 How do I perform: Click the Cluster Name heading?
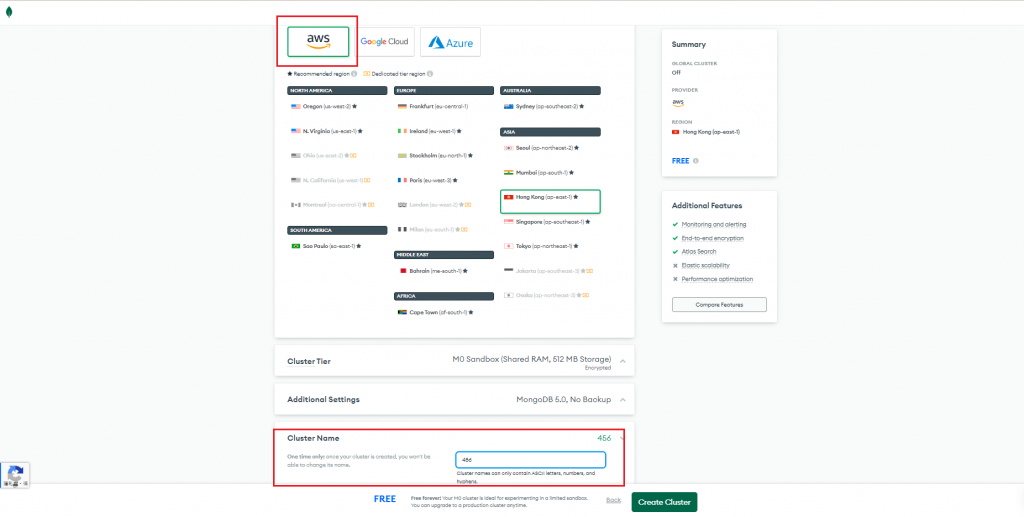[x=313, y=438]
